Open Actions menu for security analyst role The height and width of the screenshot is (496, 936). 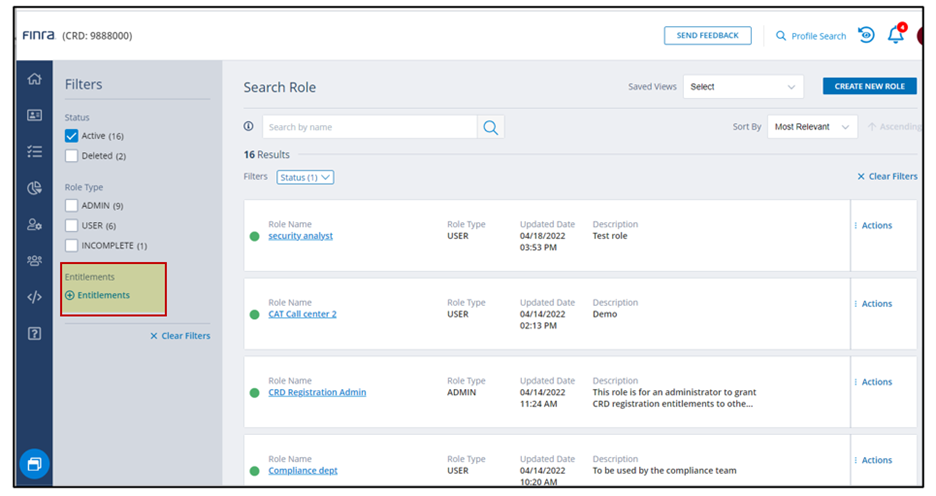click(875, 226)
